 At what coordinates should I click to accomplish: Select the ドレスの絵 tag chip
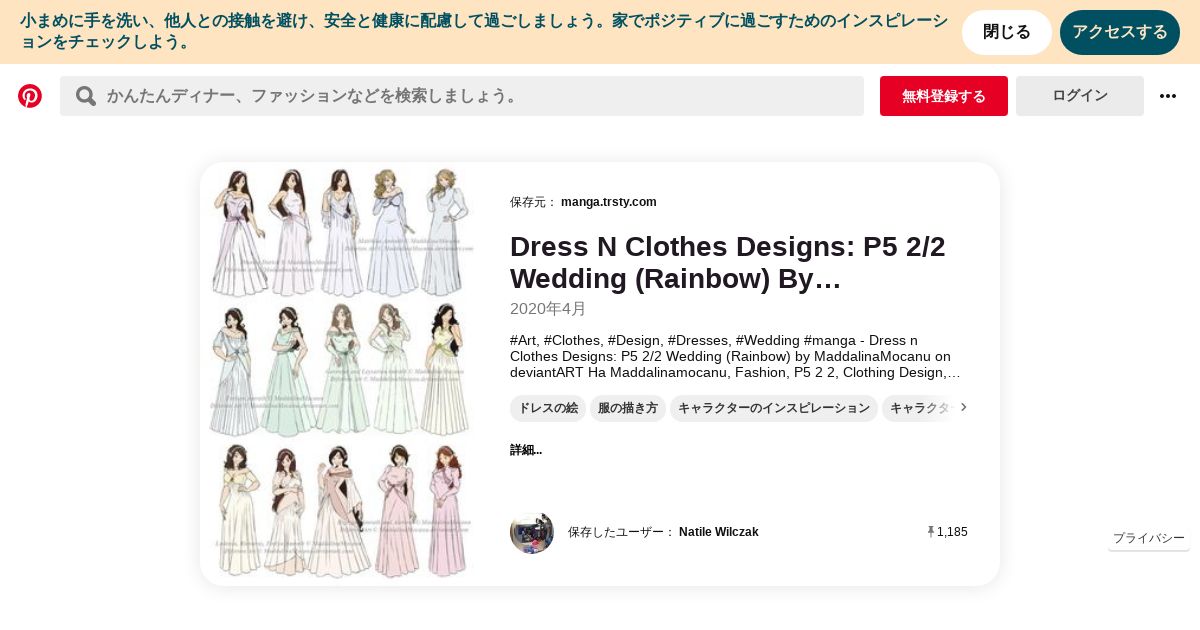point(548,408)
